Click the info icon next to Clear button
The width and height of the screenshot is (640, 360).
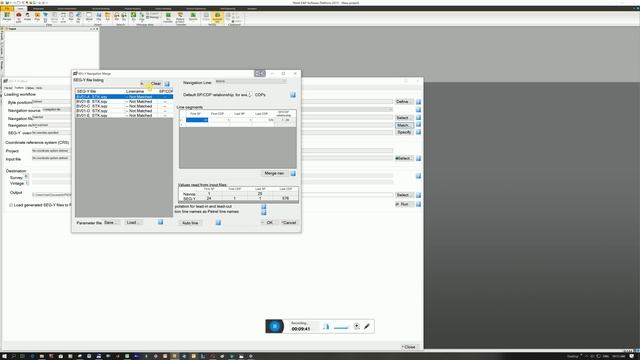click(167, 84)
